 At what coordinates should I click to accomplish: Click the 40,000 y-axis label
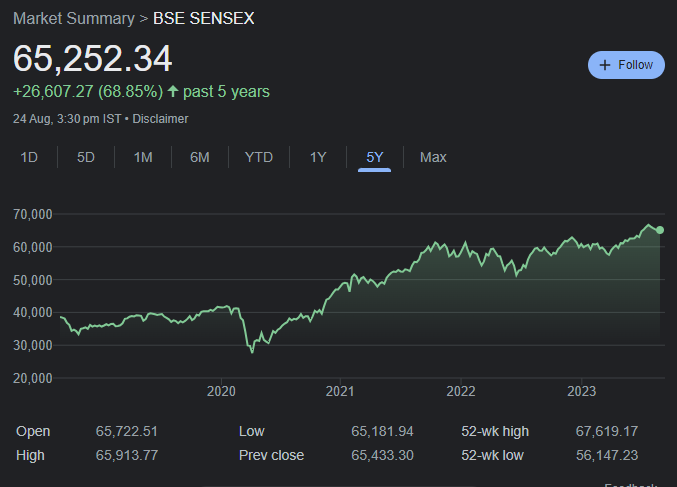pyautogui.click(x=33, y=312)
